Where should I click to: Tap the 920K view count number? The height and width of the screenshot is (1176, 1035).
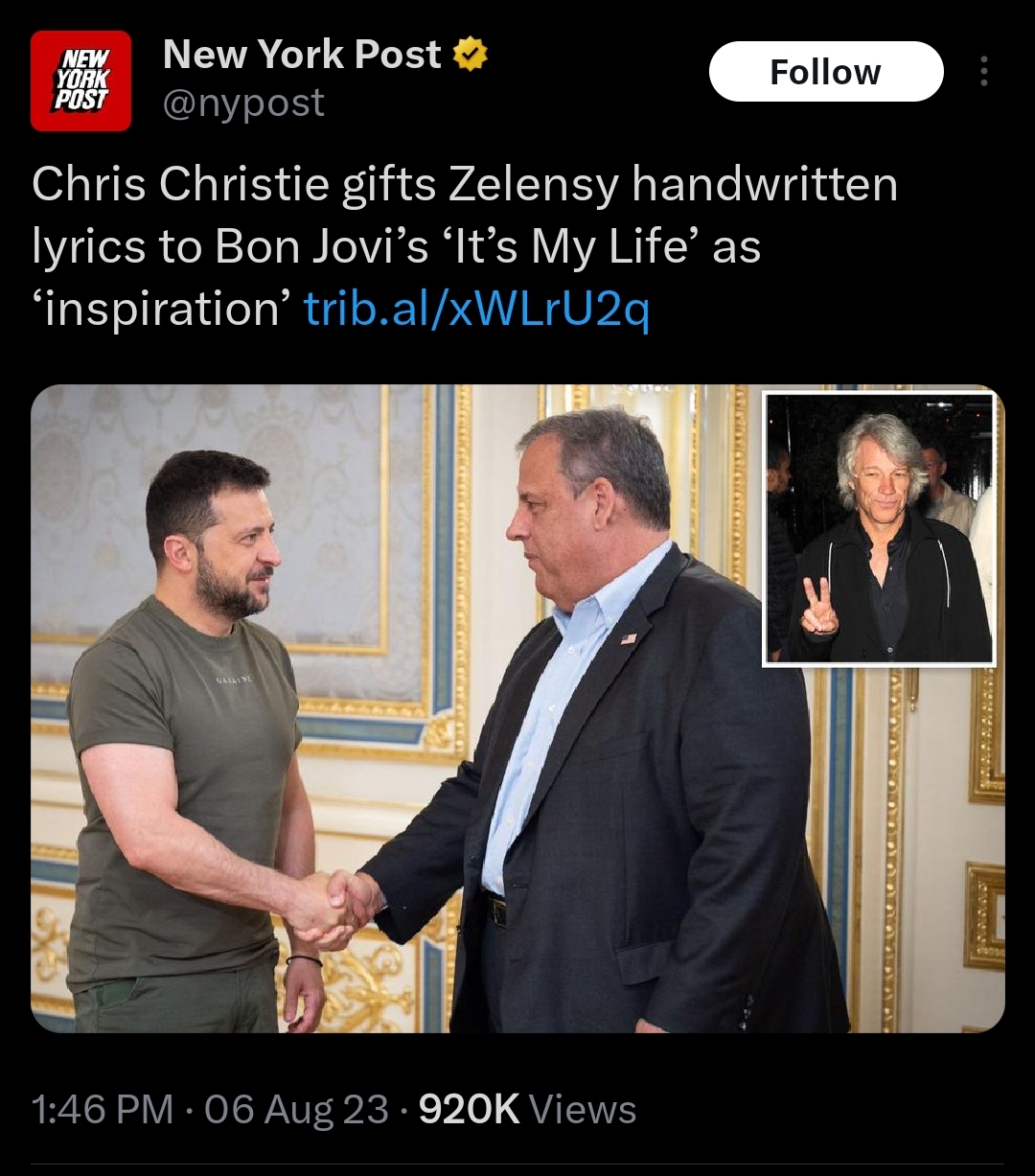point(470,1110)
